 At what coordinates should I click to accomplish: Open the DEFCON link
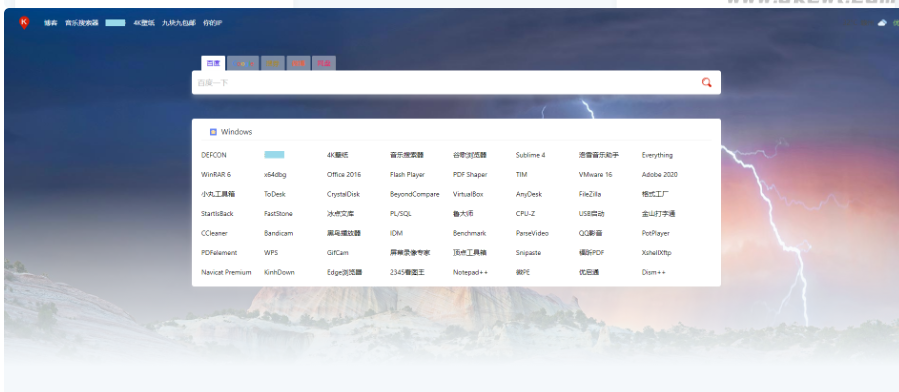[214, 155]
